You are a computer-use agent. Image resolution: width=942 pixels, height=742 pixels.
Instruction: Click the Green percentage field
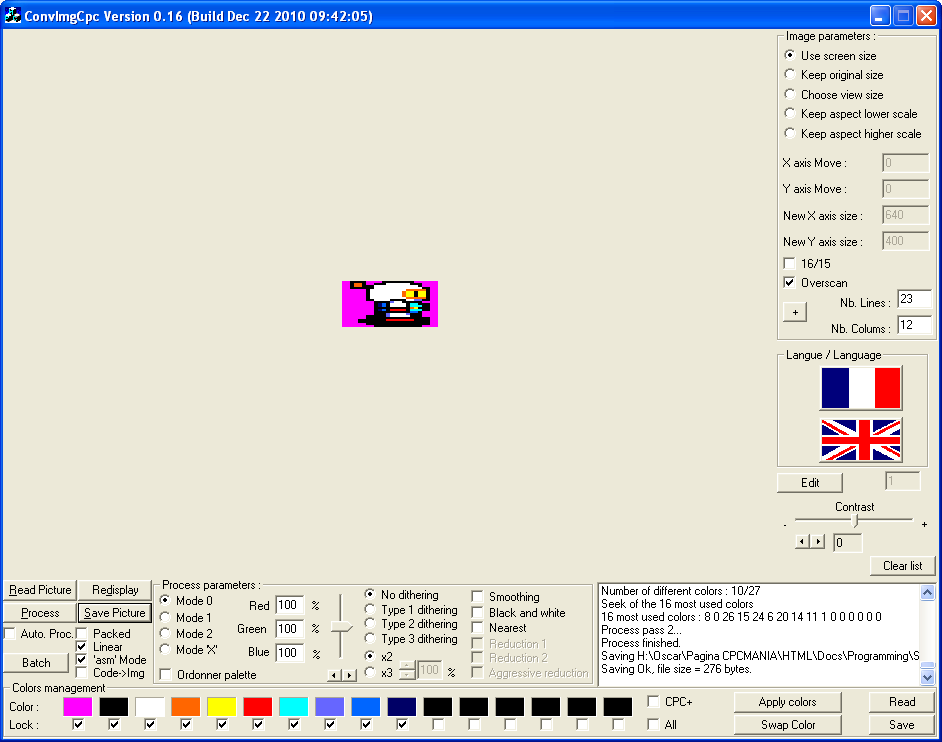coord(290,629)
